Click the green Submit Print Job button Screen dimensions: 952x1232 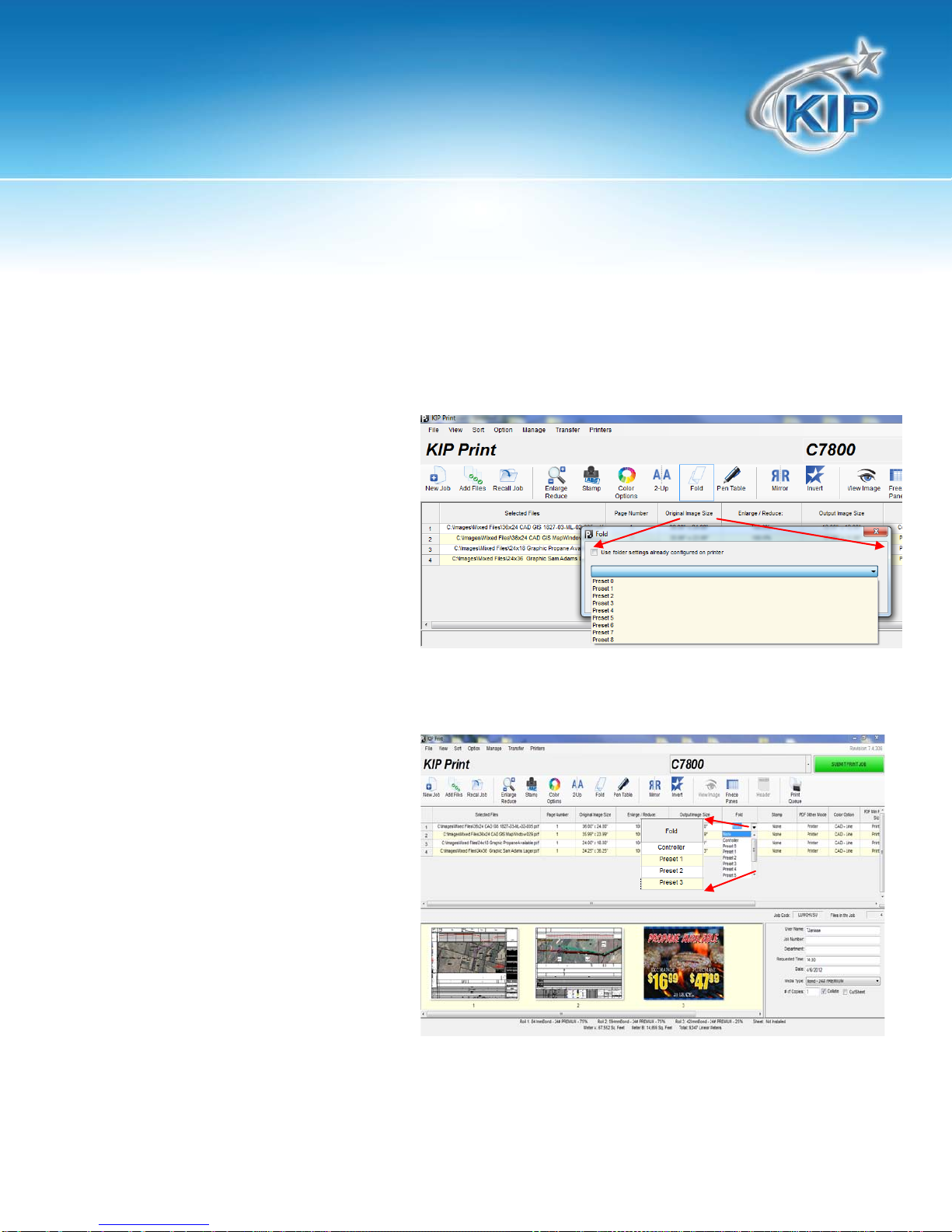(x=849, y=765)
